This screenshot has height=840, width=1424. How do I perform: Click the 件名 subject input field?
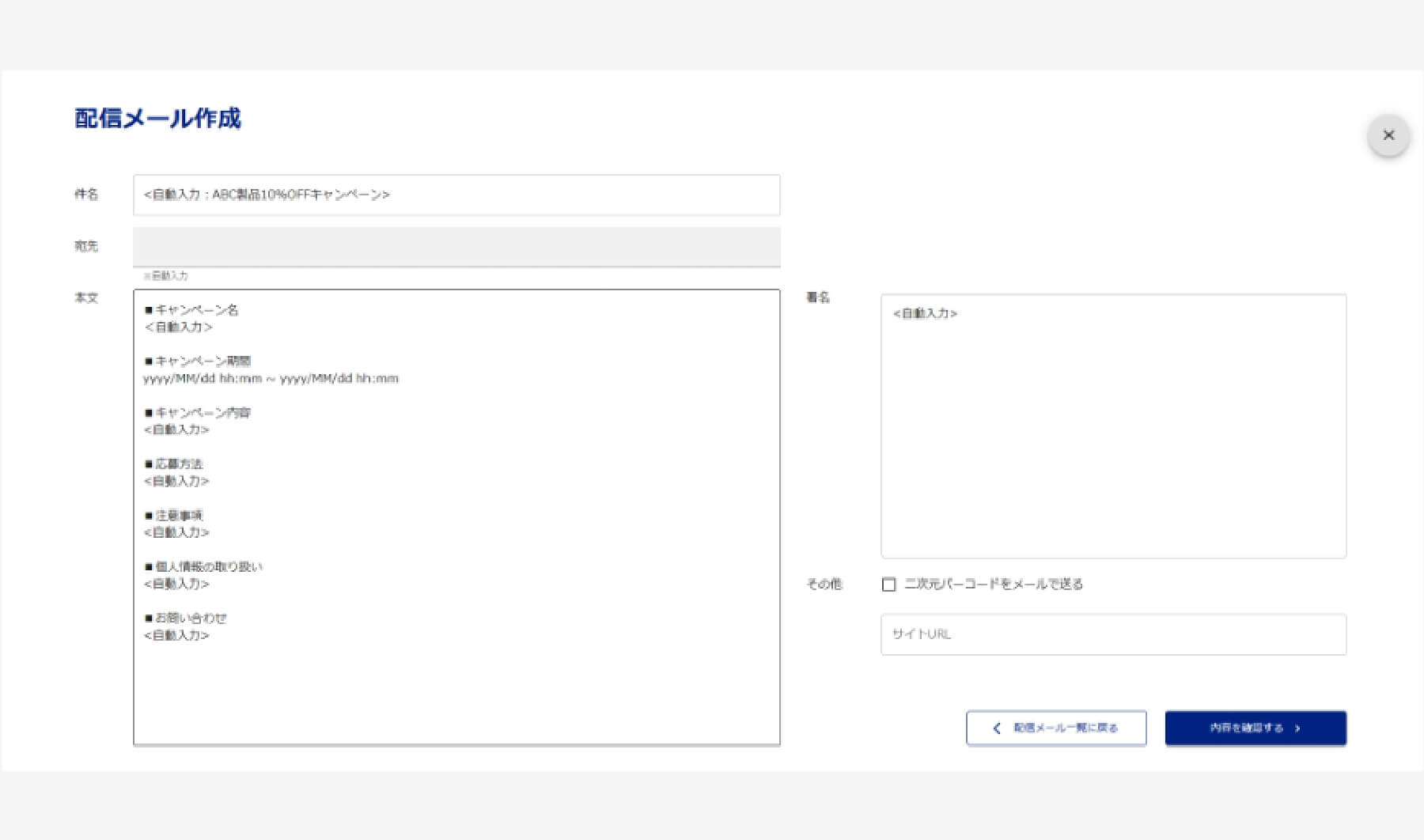point(456,195)
